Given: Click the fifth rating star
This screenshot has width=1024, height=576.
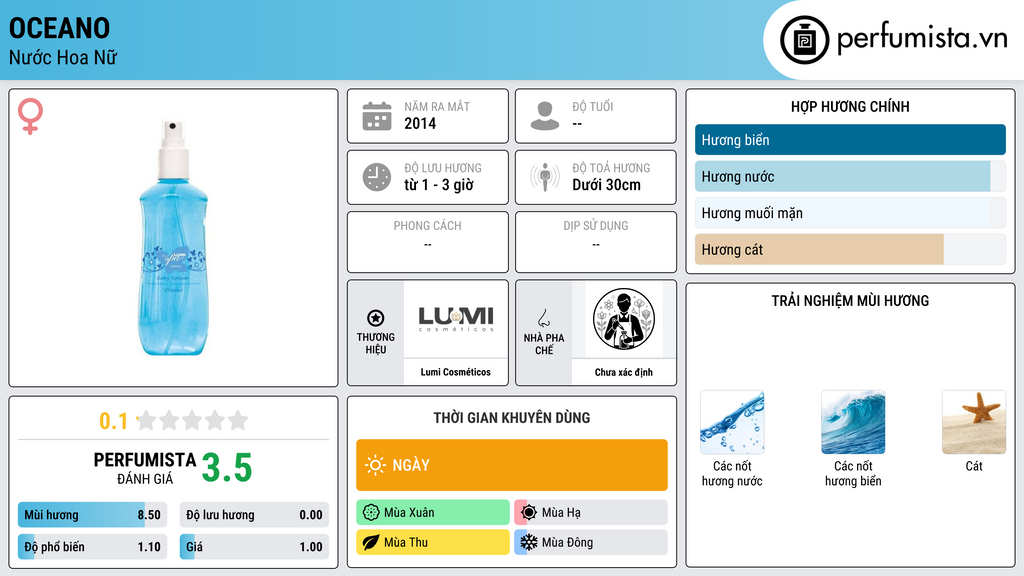Looking at the screenshot, I should tap(238, 420).
